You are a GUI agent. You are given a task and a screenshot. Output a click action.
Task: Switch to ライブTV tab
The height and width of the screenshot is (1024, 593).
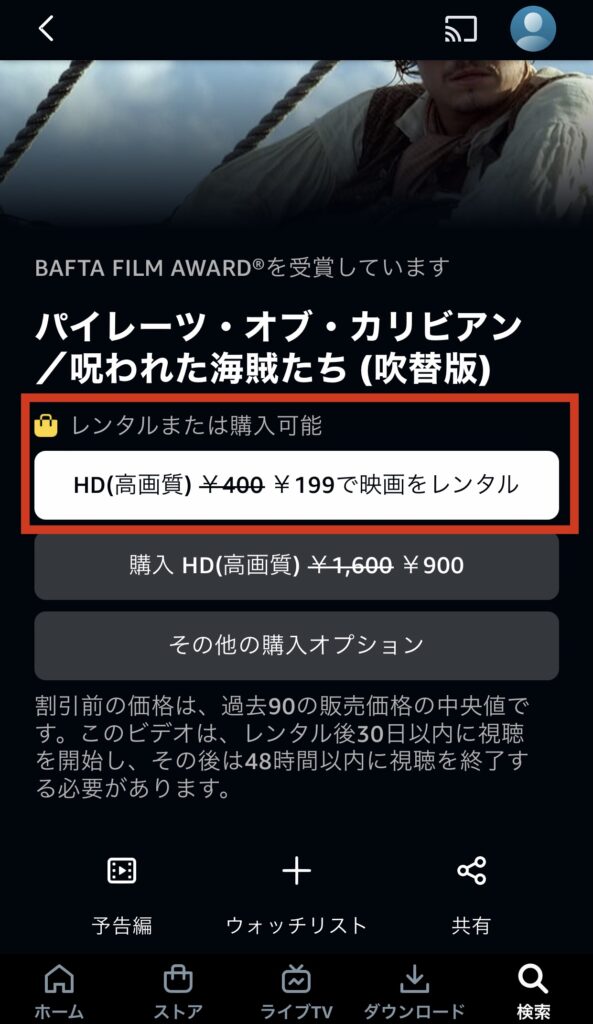296,991
